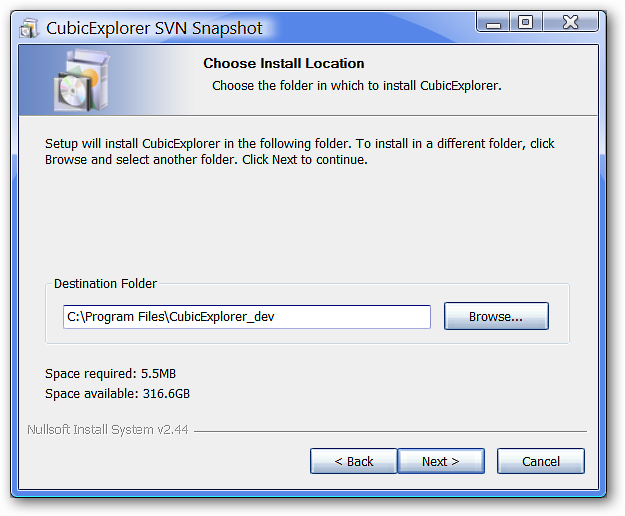Viewport: 625px width, 516px height.
Task: Click into the destination folder path field
Action: point(247,317)
